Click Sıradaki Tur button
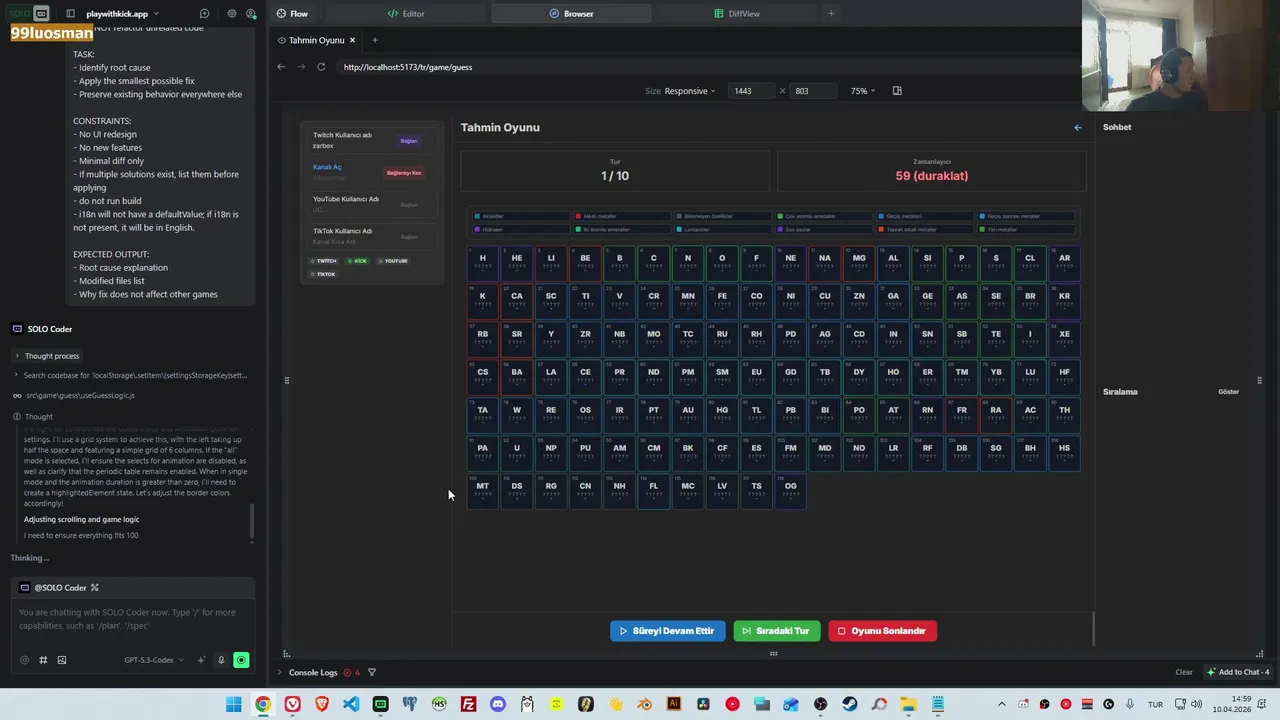Image resolution: width=1280 pixels, height=720 pixels. click(x=776, y=631)
